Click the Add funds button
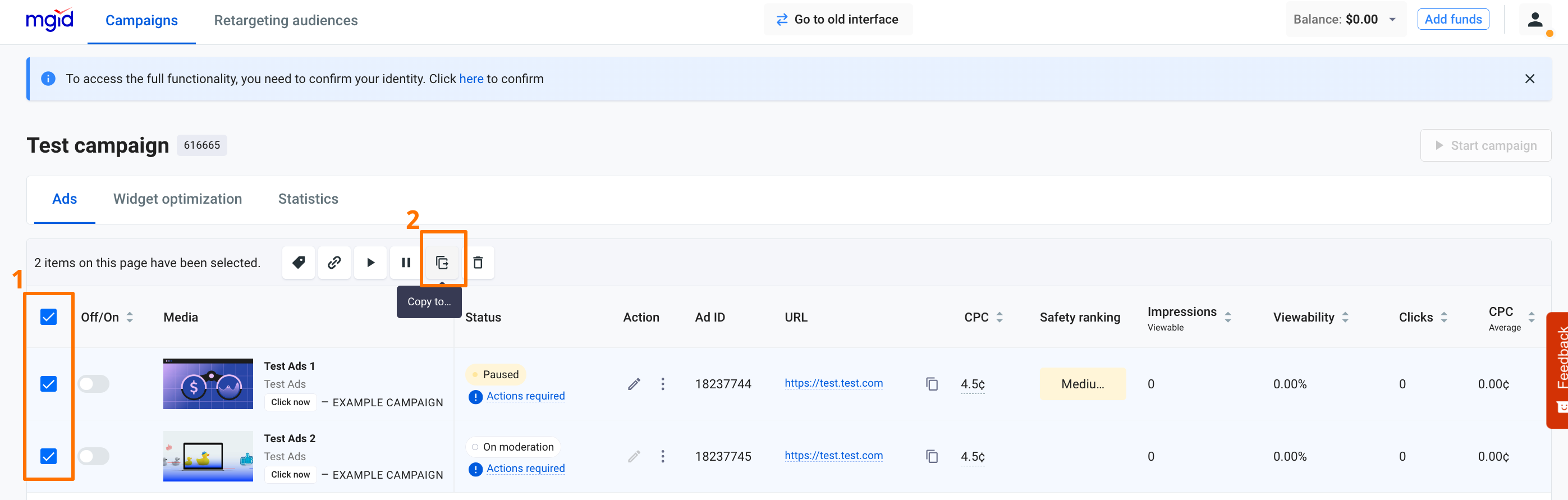 (x=1452, y=20)
